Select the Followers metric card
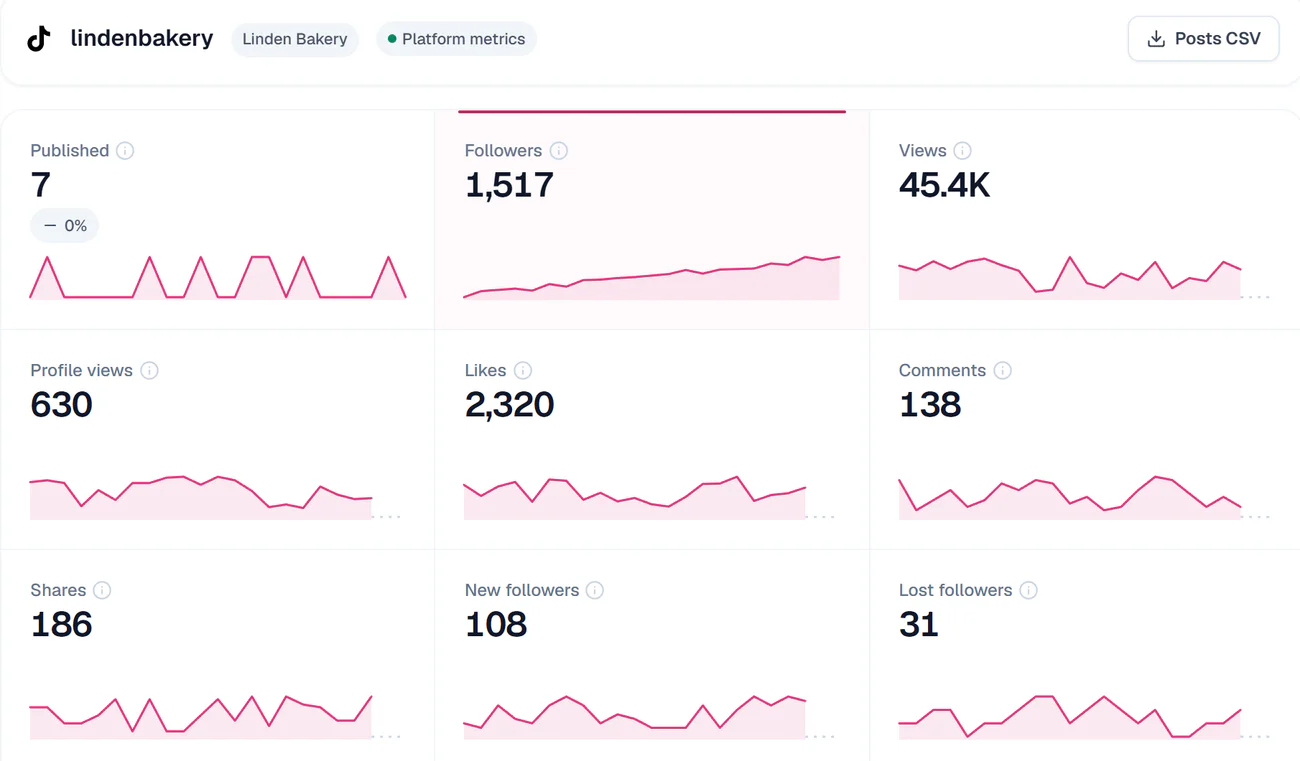 (x=652, y=220)
